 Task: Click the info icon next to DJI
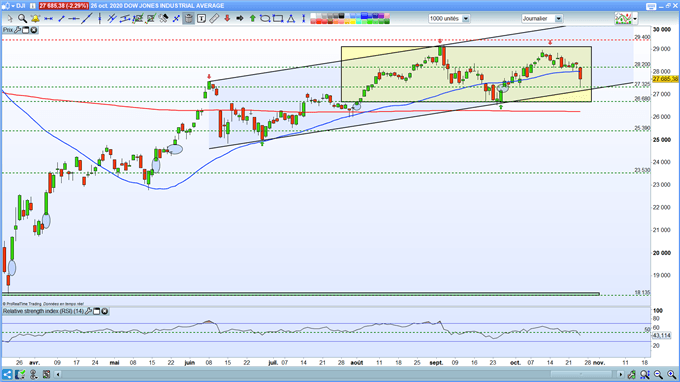point(33,6)
